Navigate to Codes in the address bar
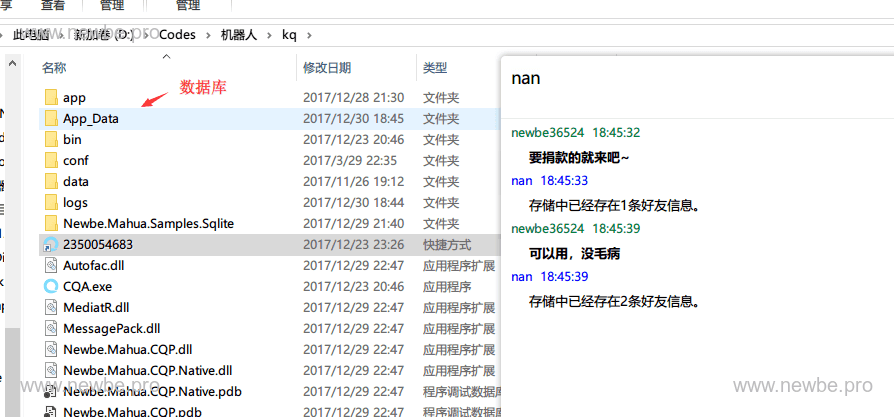894x417 pixels. 177,35
